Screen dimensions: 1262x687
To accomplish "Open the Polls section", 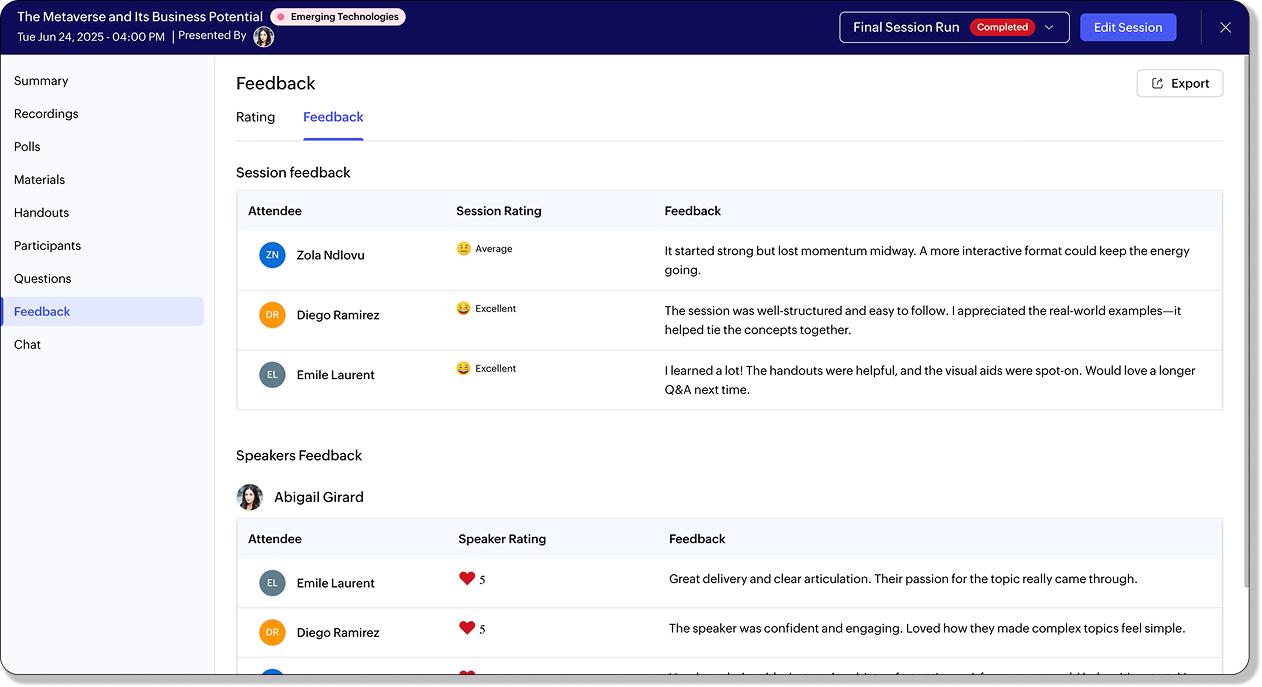I will pyautogui.click(x=27, y=147).
